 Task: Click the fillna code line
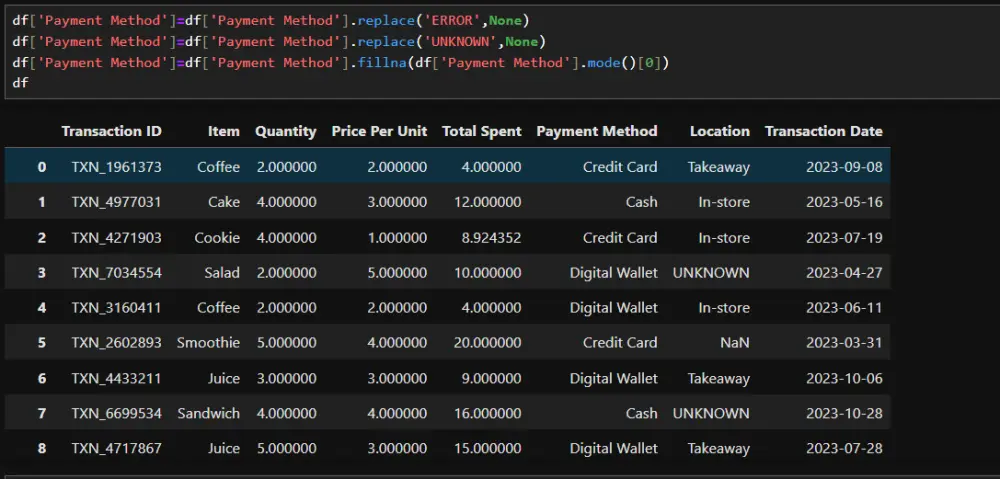coord(341,63)
